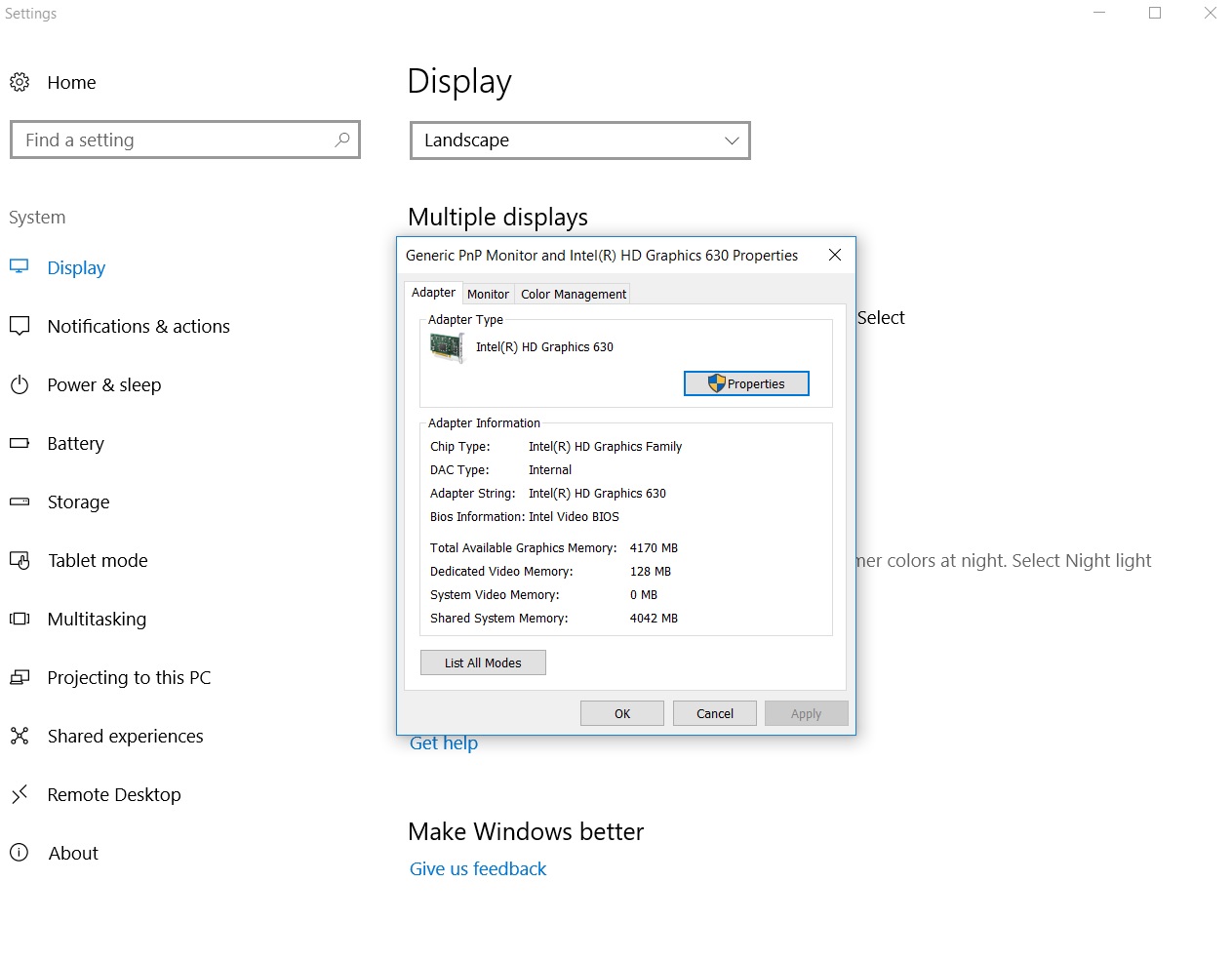Click the Remote Desktop icon

click(x=20, y=794)
